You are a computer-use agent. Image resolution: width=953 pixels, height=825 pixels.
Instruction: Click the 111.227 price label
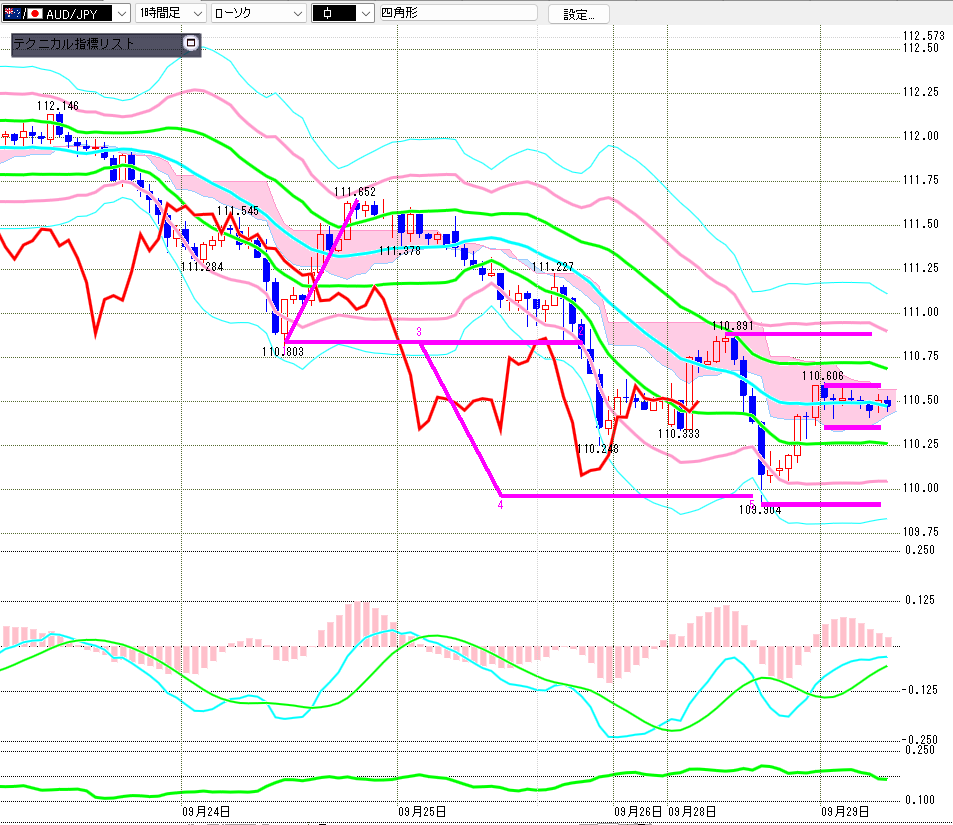[552, 267]
